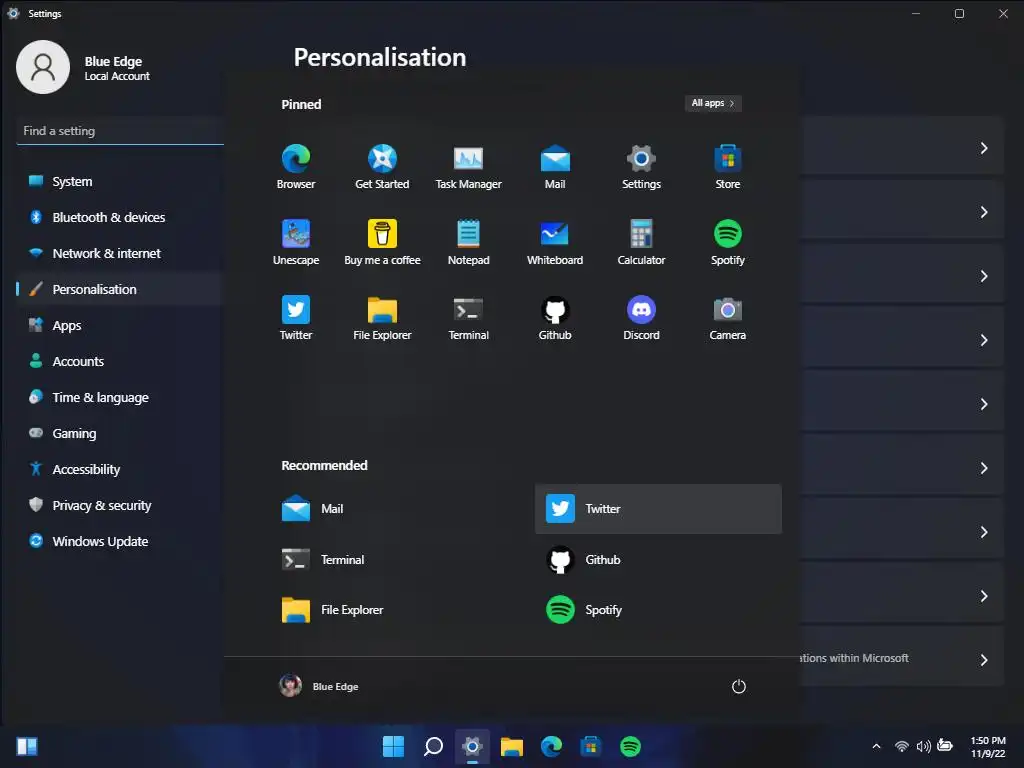This screenshot has width=1024, height=768.
Task: Launch Twitter from the Pinned grid
Action: point(296,318)
